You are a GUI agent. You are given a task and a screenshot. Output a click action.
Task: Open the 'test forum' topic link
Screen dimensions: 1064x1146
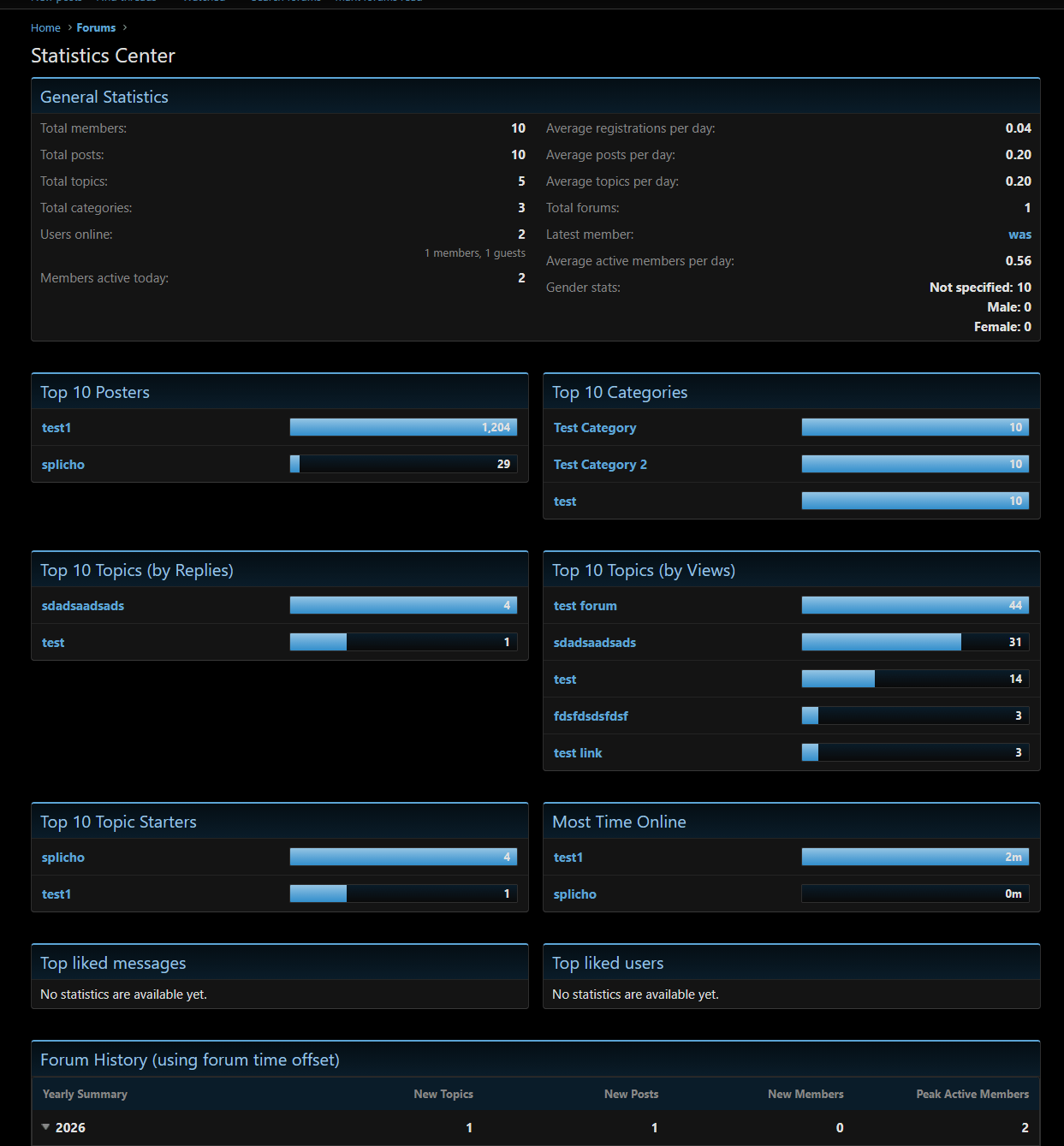(585, 606)
